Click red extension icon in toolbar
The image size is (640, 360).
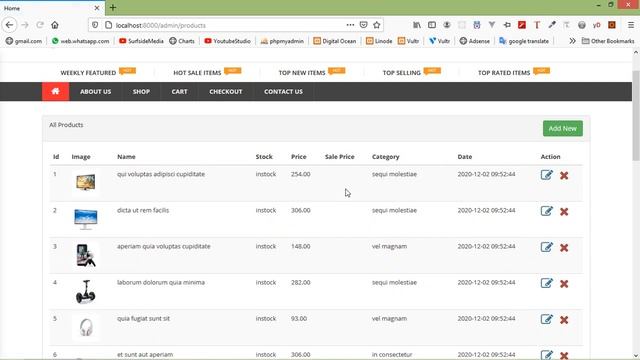click(x=522, y=25)
